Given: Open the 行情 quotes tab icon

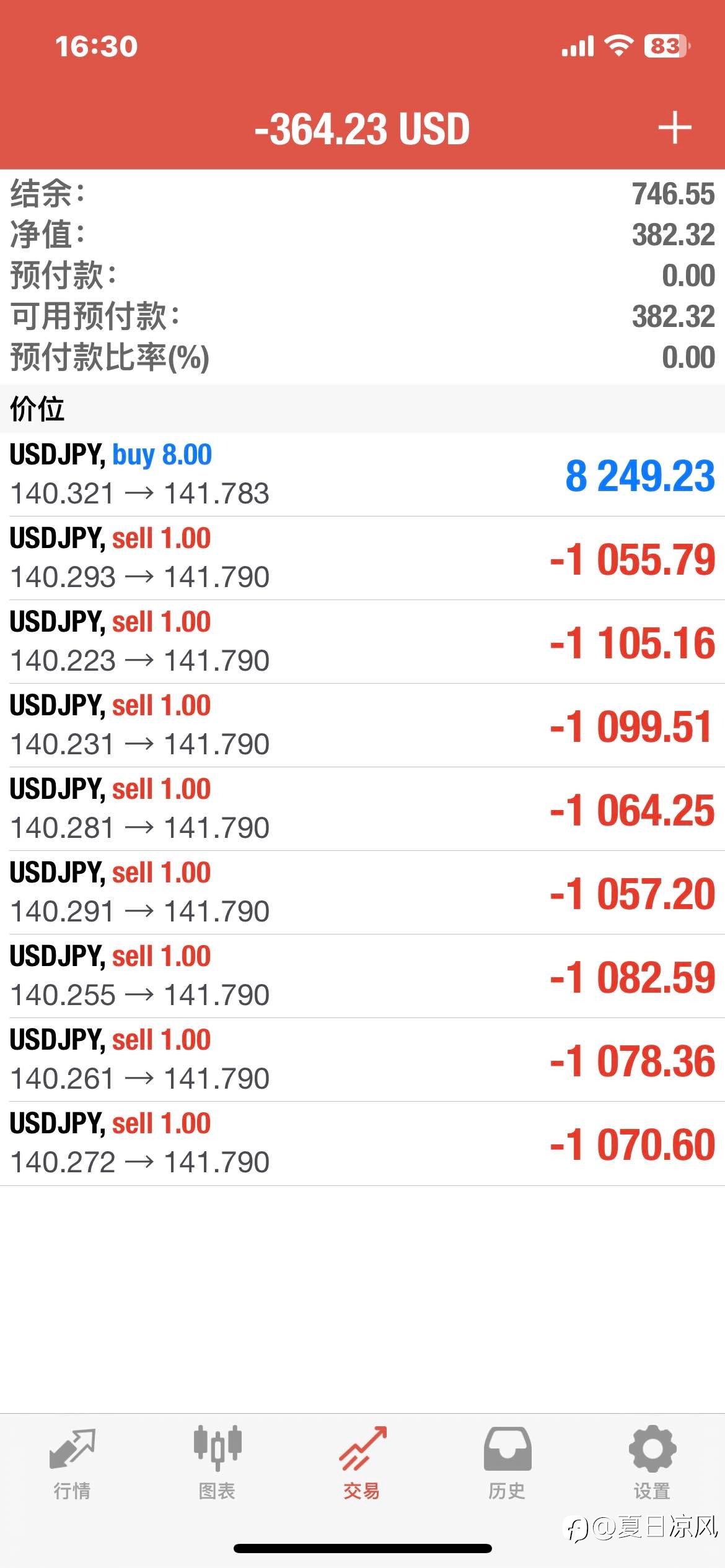Looking at the screenshot, I should click(72, 1448).
